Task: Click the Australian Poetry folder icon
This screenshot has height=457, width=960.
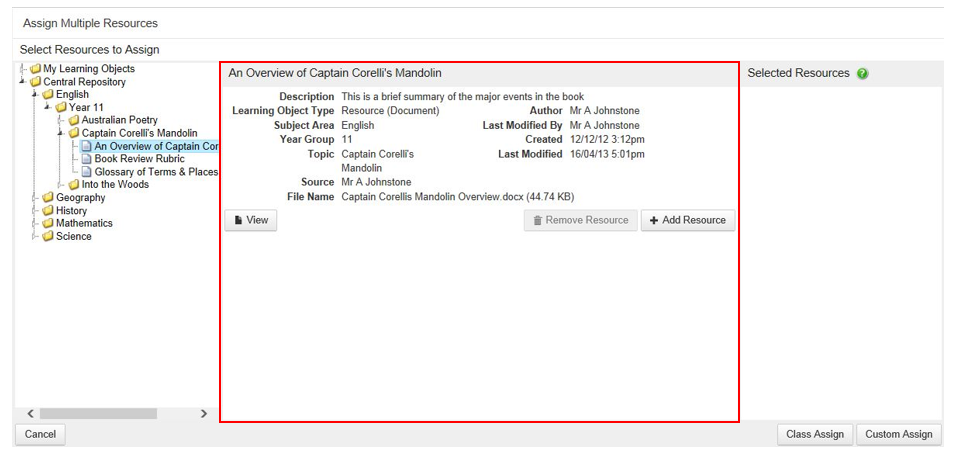Action: 74,120
